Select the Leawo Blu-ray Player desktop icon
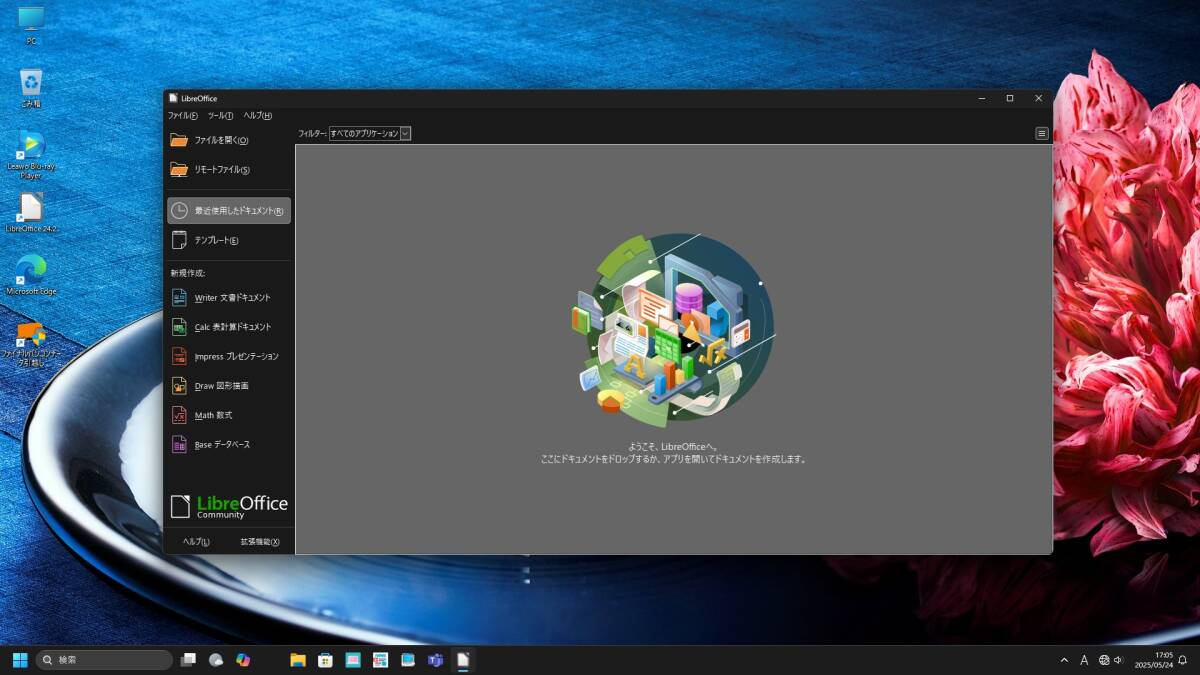 coord(31,155)
